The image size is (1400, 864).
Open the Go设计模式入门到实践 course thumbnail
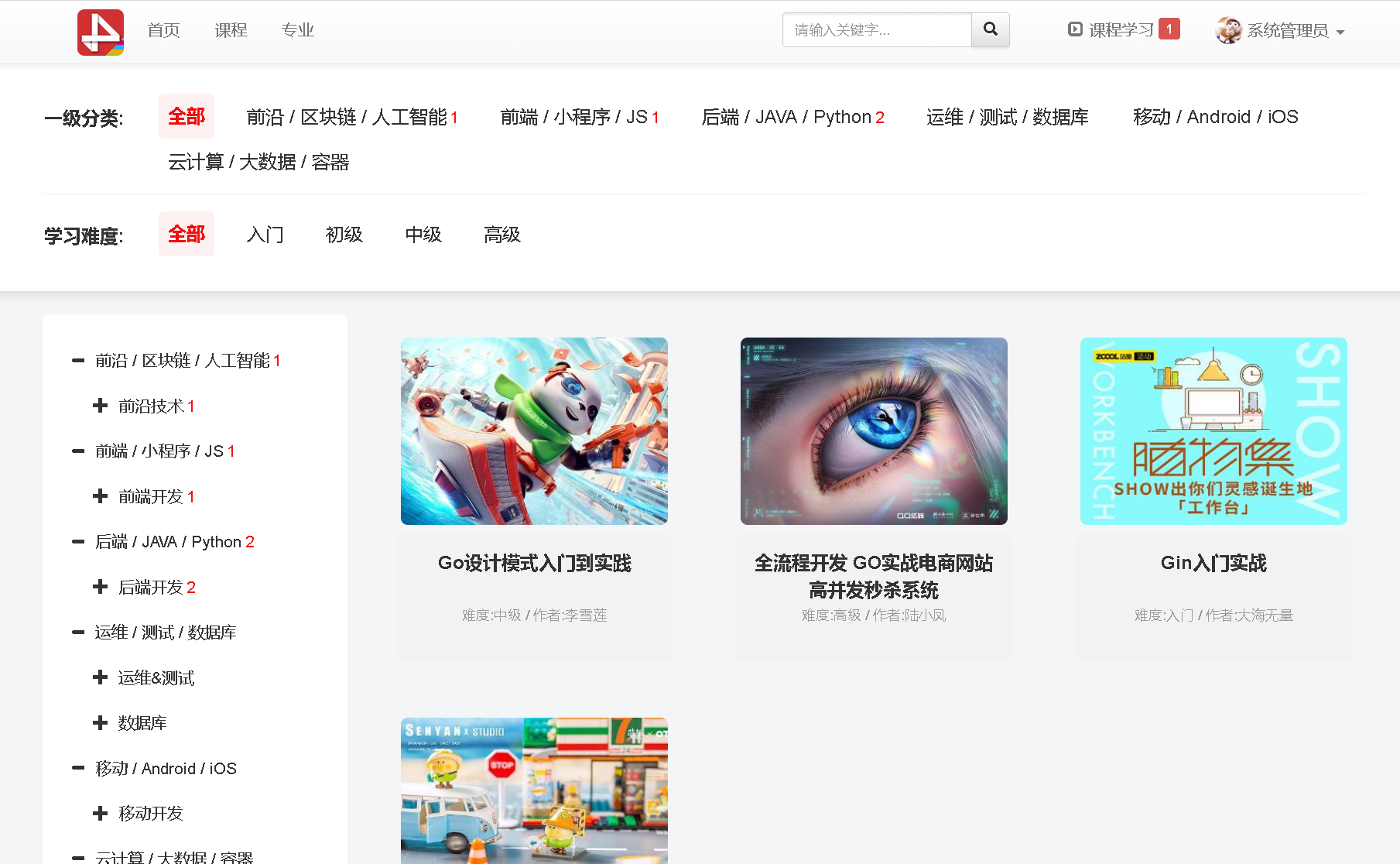pyautogui.click(x=534, y=430)
